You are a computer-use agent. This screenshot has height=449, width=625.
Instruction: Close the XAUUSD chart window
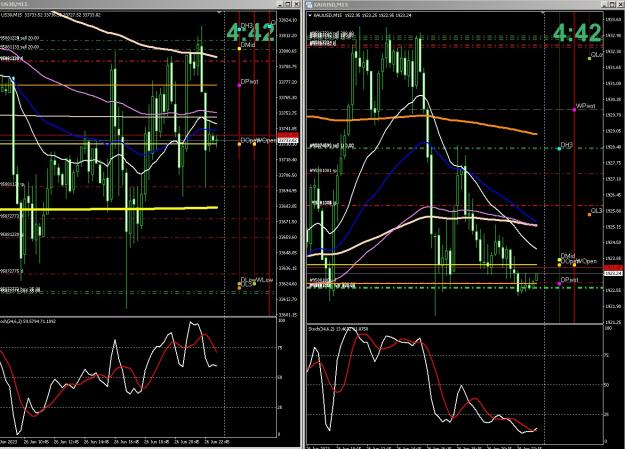point(620,4)
